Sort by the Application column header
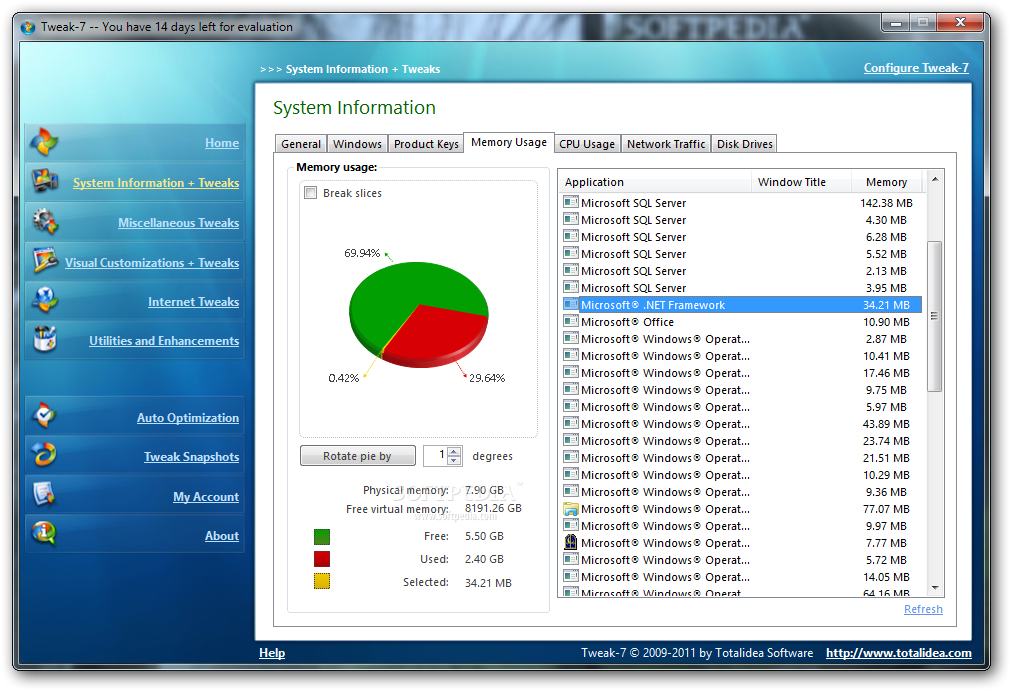1011x691 pixels. click(x=654, y=182)
